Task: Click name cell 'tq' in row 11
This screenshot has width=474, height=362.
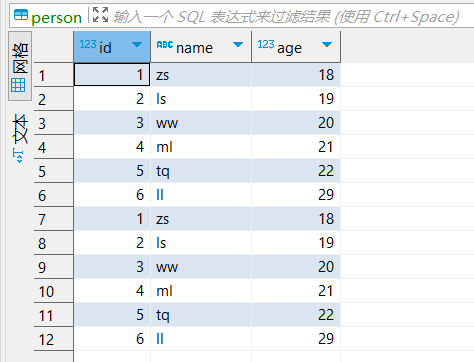Action: pyautogui.click(x=201, y=315)
